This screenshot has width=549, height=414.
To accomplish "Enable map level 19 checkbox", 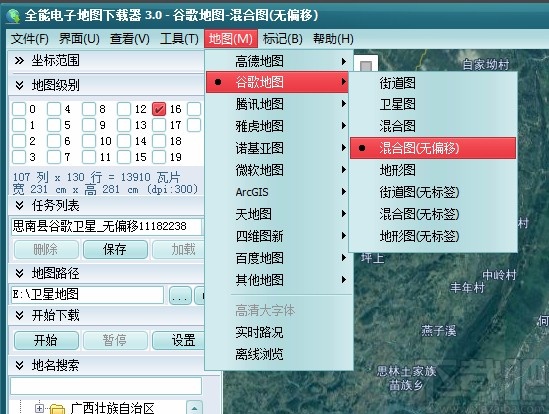I will 159,157.
